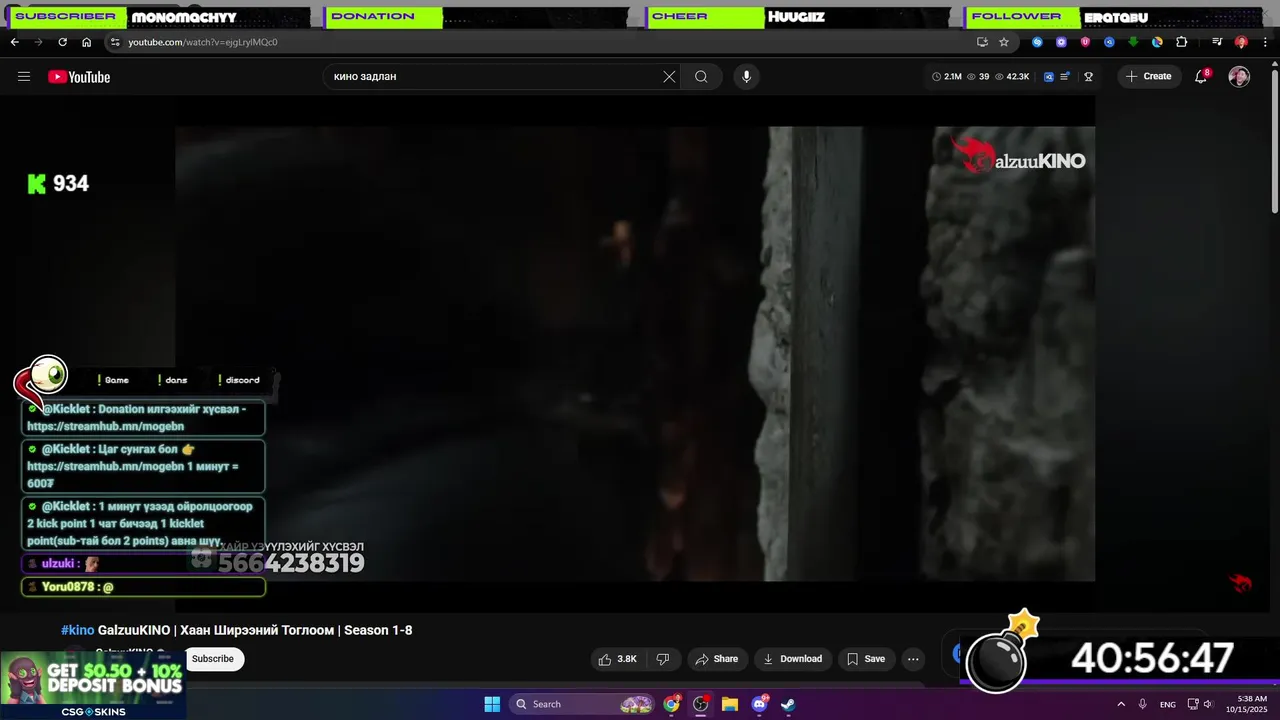1280x720 pixels.
Task: Open File Explorer from the taskbar
Action: [x=730, y=704]
